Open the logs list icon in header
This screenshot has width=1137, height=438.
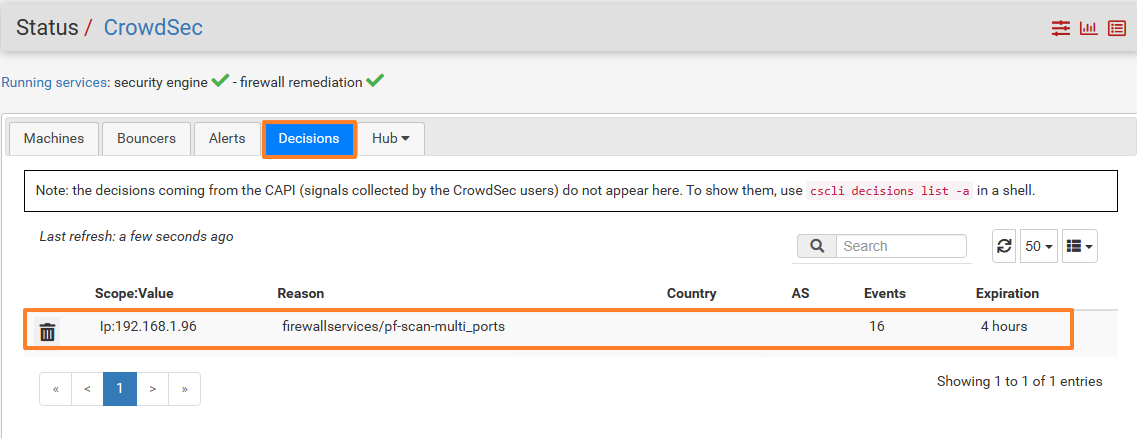(1116, 28)
